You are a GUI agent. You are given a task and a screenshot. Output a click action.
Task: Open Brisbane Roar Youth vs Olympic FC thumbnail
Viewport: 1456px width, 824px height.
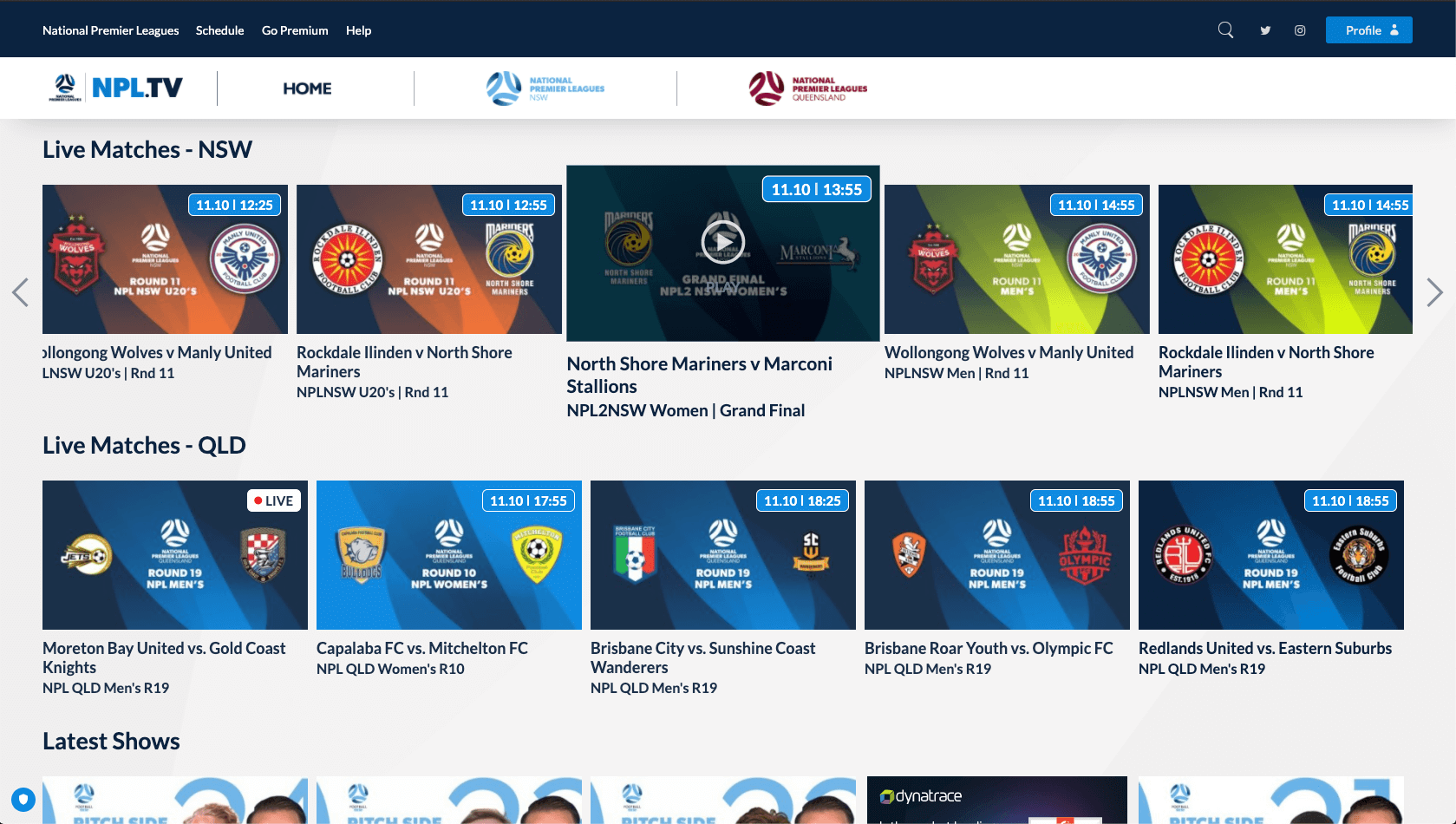click(x=997, y=555)
